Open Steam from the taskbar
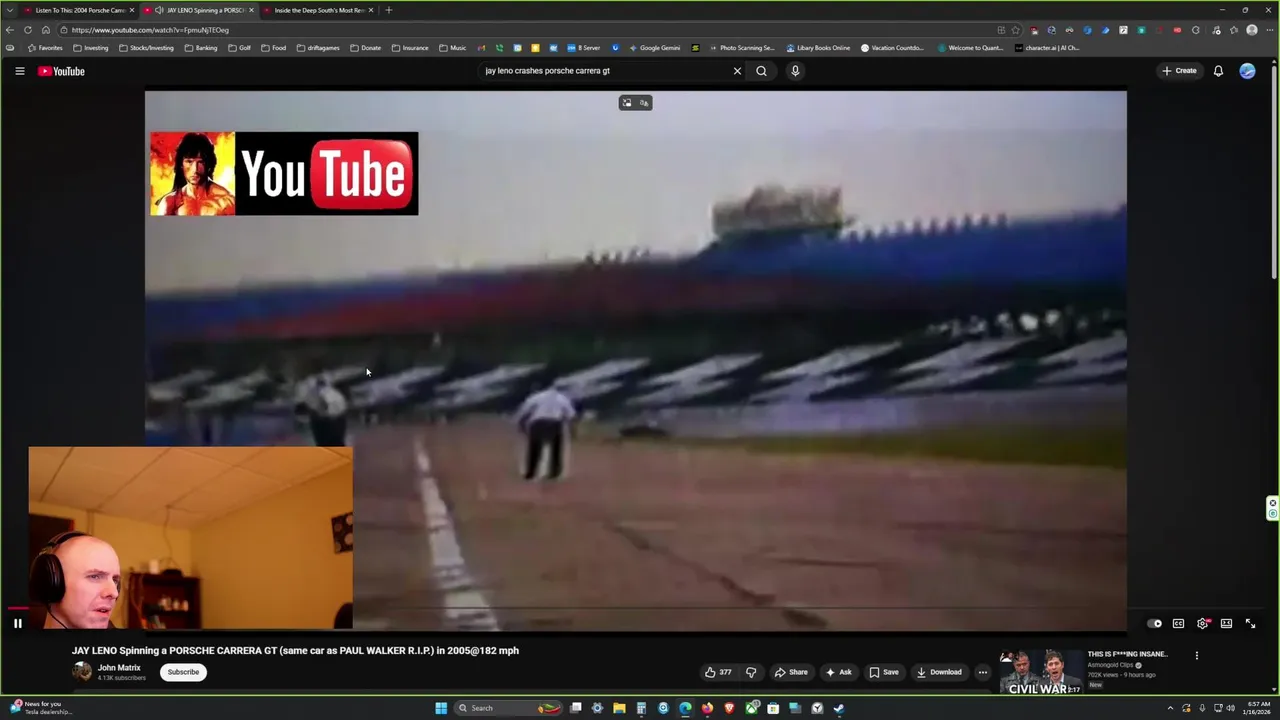This screenshot has width=1280, height=720. (839, 708)
